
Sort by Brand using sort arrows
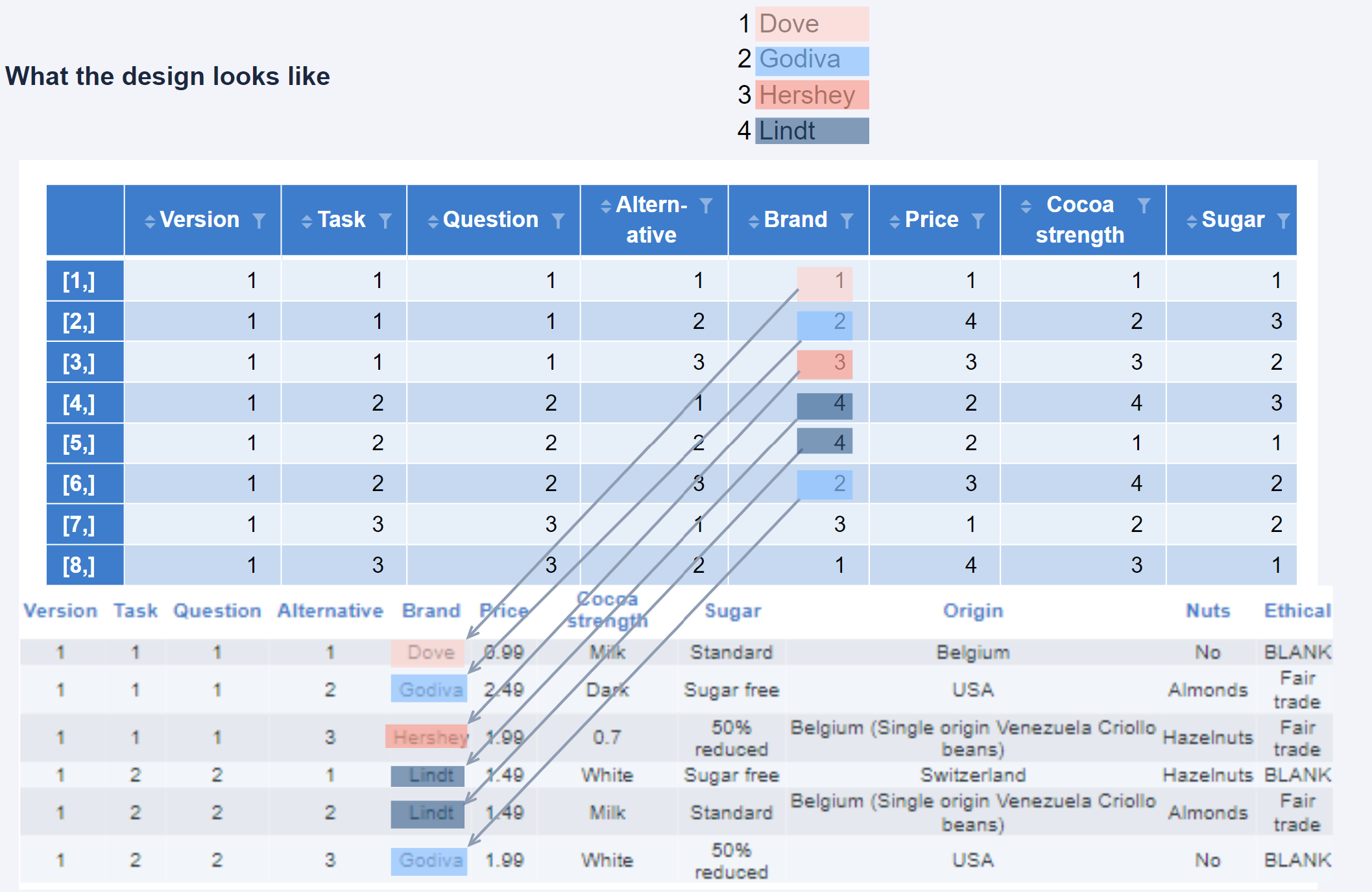coord(754,221)
